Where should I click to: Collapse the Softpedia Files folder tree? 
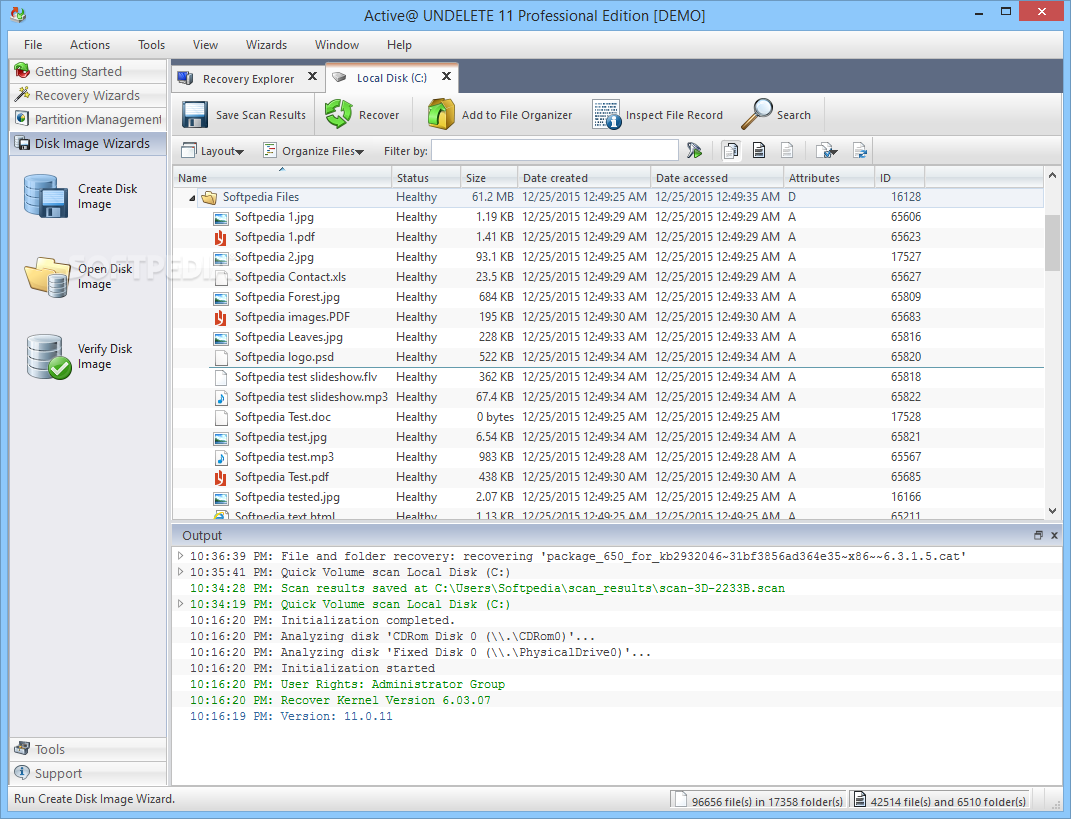[192, 198]
